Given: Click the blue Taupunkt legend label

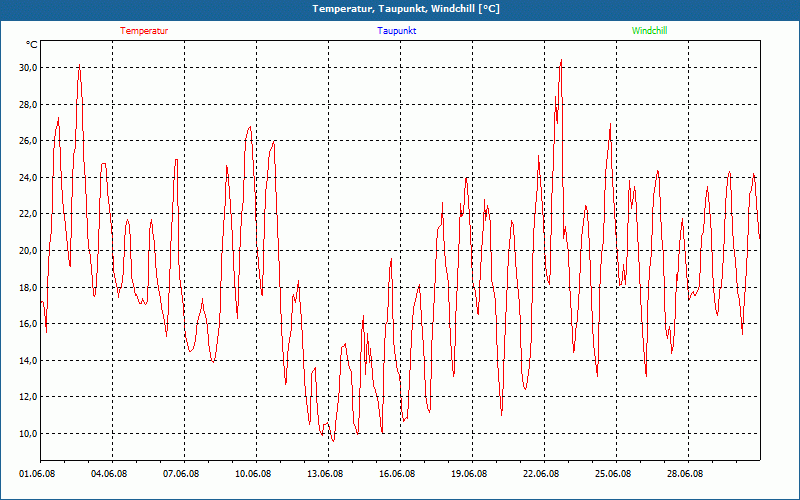Looking at the screenshot, I should pos(396,31).
